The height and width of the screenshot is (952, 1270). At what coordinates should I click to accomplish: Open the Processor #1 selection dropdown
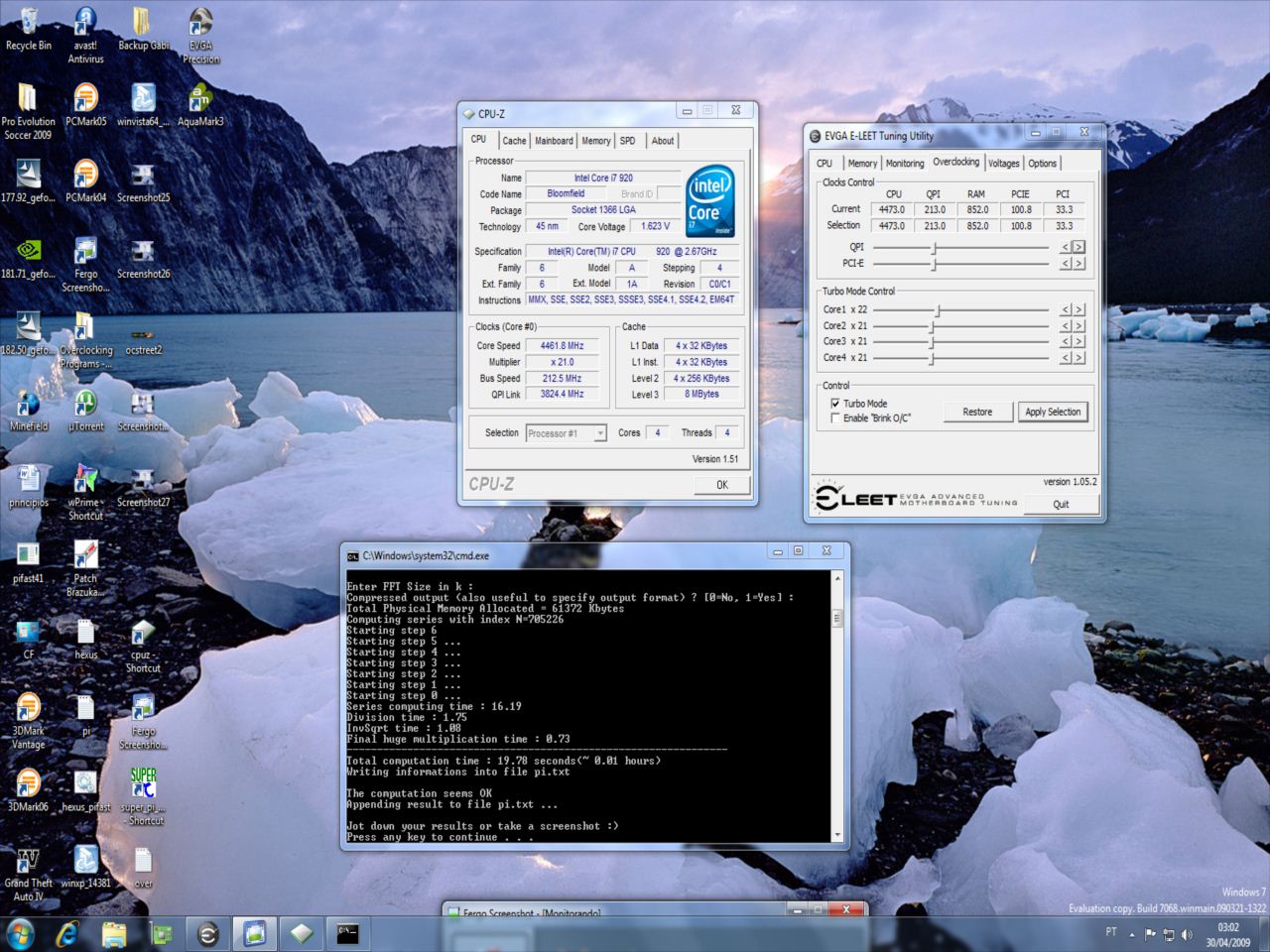[x=567, y=433]
